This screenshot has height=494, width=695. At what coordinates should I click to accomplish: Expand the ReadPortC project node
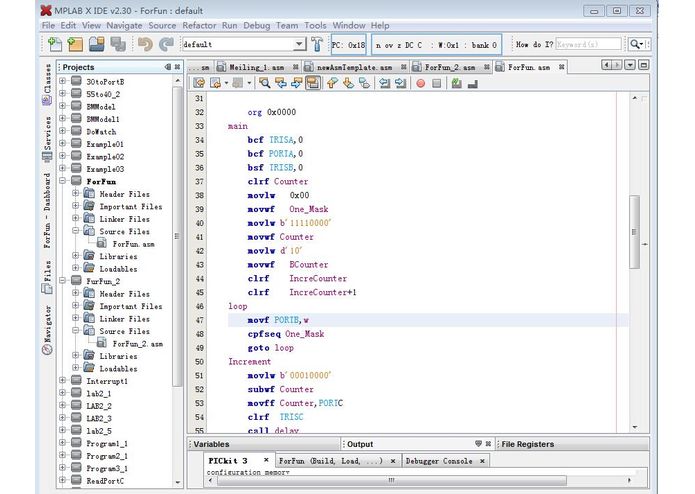(62, 480)
